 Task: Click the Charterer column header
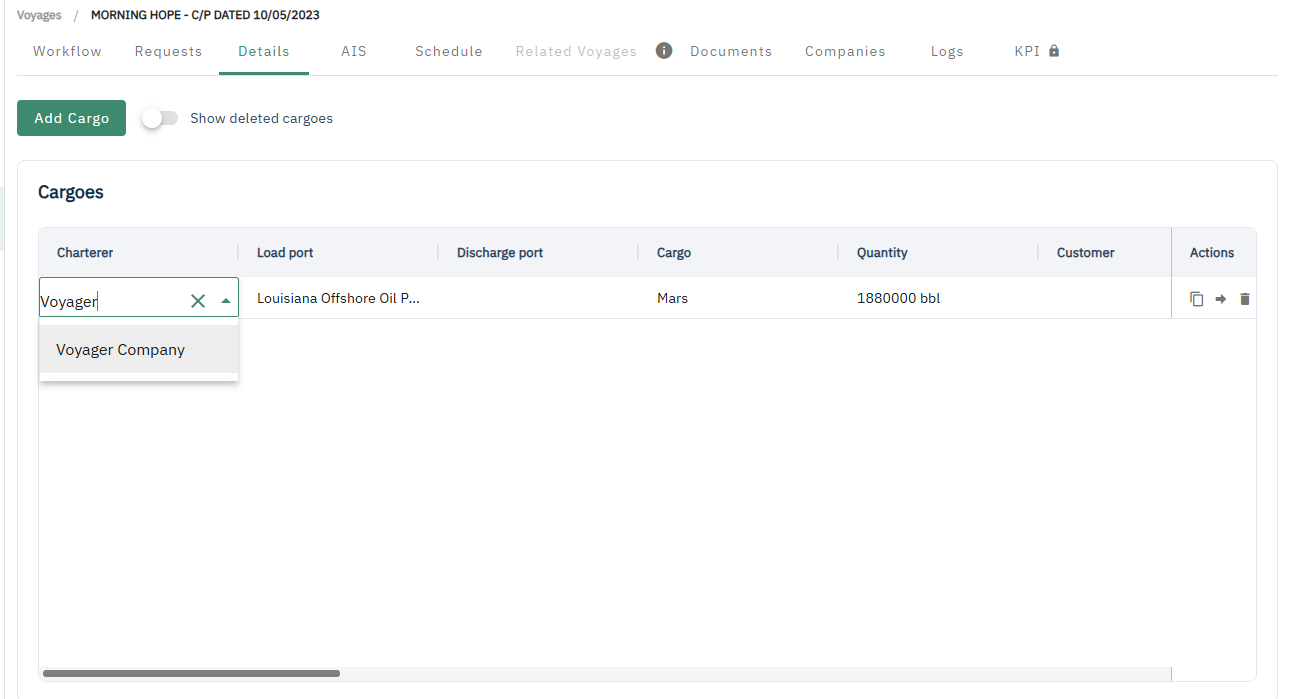click(x=139, y=253)
